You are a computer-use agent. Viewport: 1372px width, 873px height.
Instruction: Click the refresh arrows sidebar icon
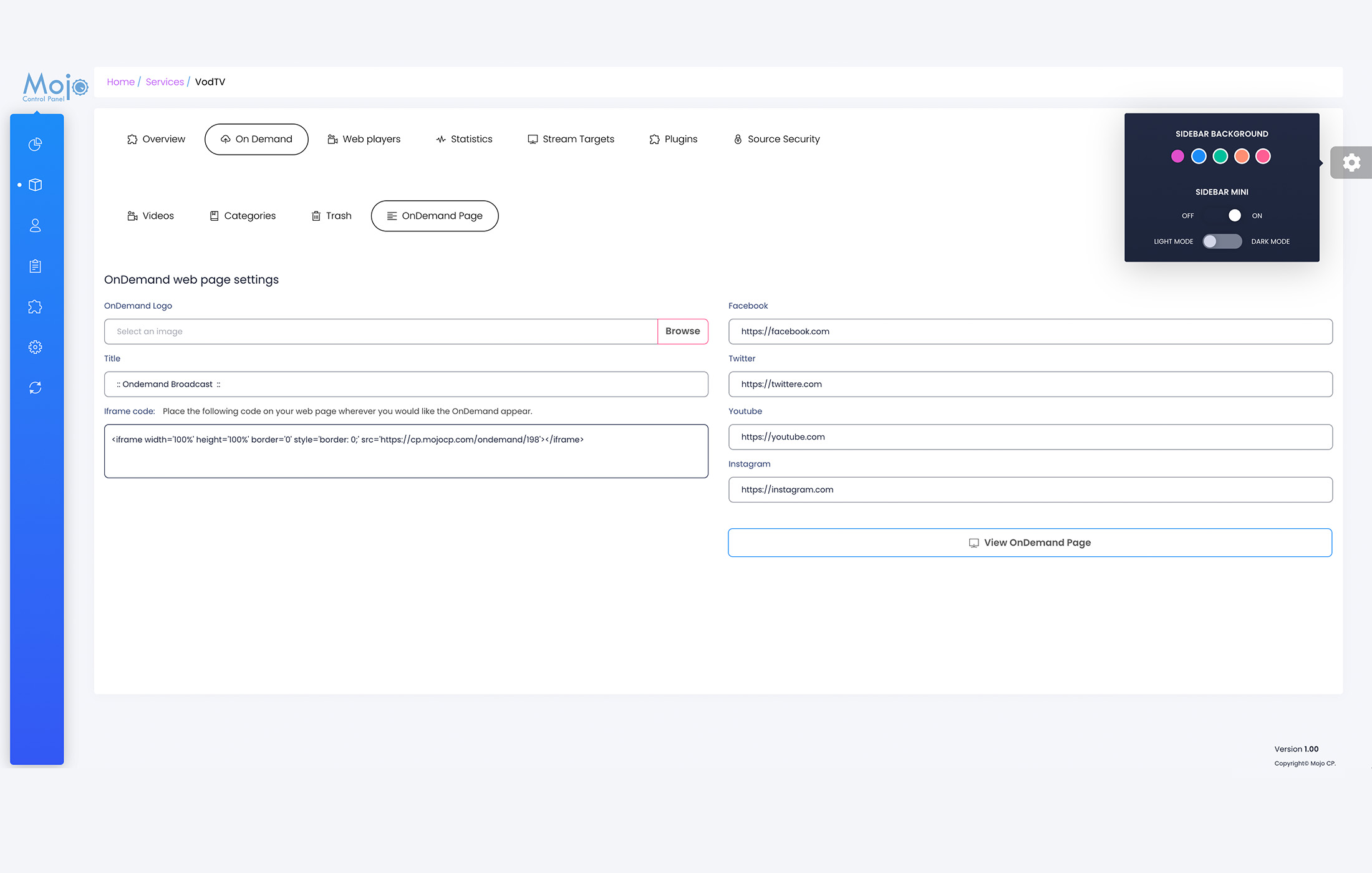point(36,388)
